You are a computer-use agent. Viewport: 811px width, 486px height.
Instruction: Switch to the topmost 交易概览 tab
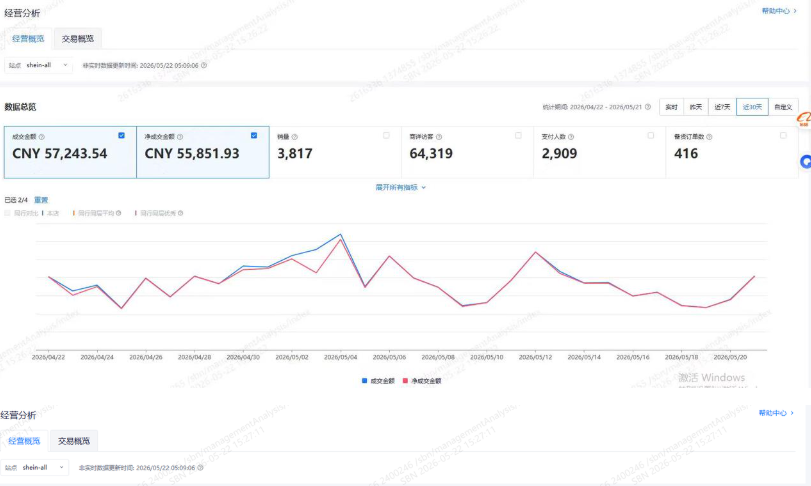coord(78,39)
